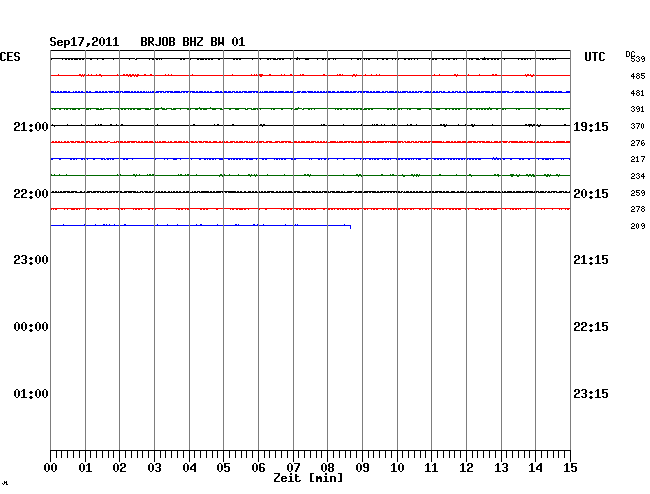Click minute tick label 11

431,468
